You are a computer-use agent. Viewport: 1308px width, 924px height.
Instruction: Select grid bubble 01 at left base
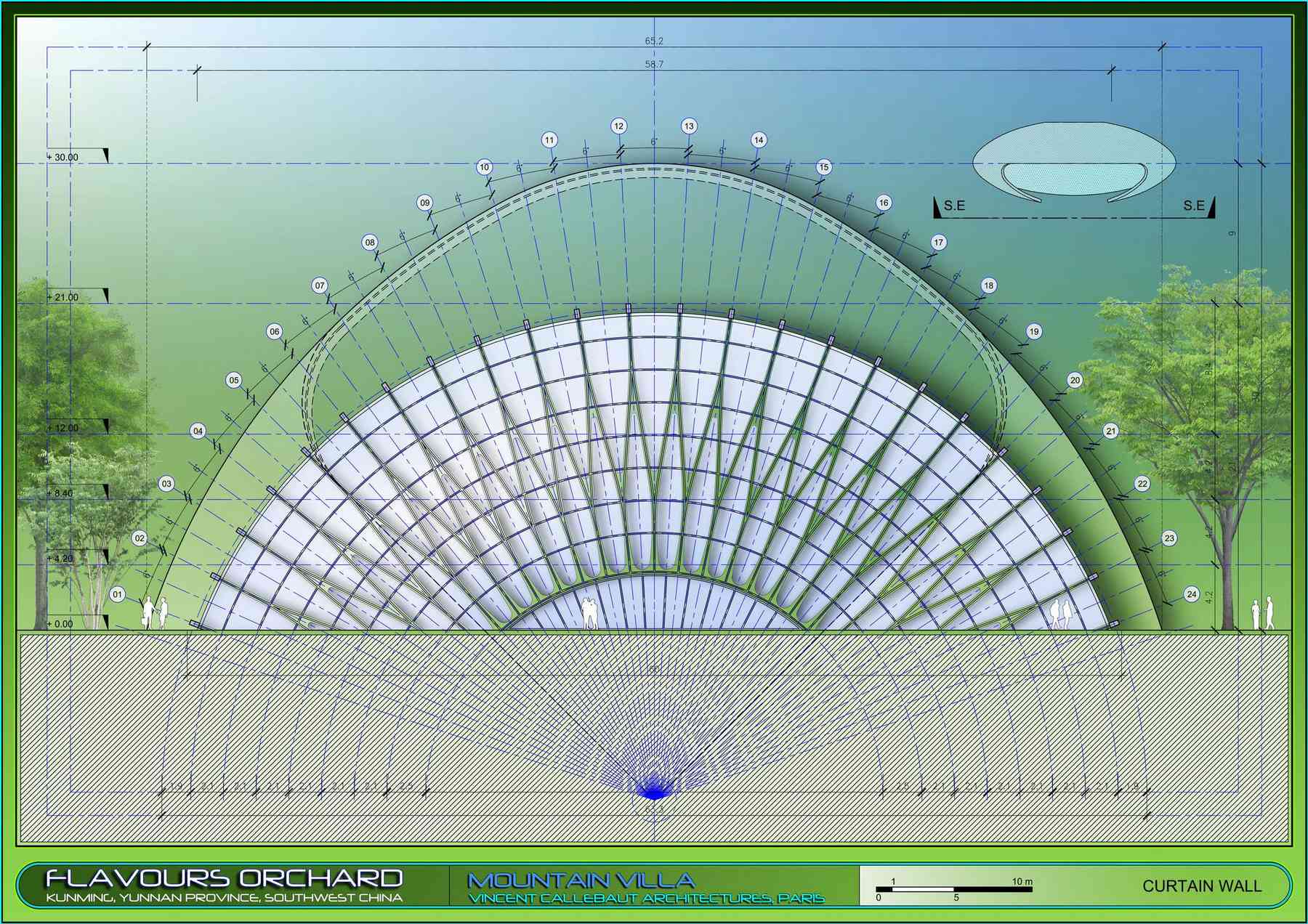click(x=117, y=595)
